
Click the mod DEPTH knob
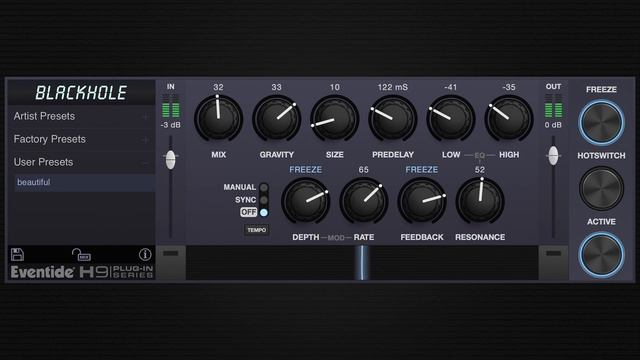[x=306, y=201]
